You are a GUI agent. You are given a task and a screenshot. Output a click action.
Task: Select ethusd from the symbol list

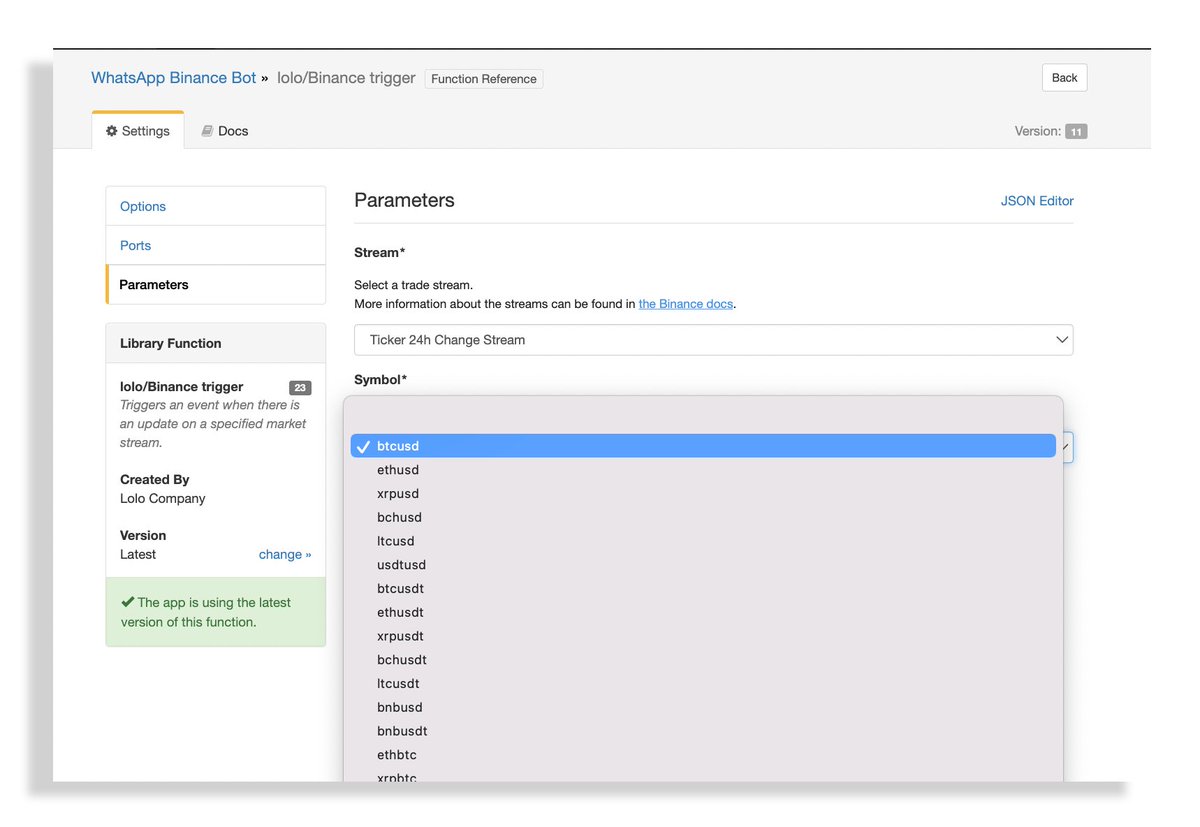coord(703,470)
